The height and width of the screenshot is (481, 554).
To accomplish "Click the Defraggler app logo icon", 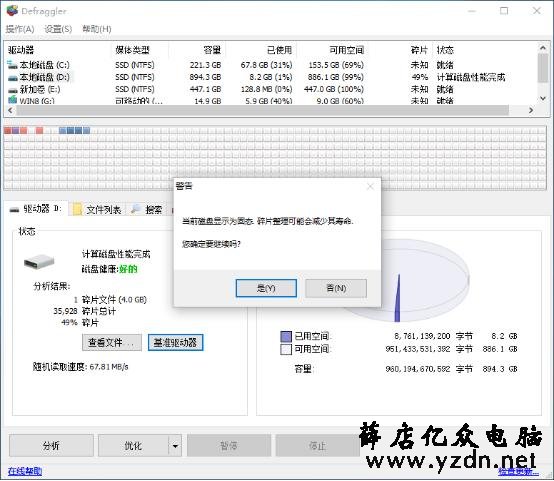I will tap(12, 11).
